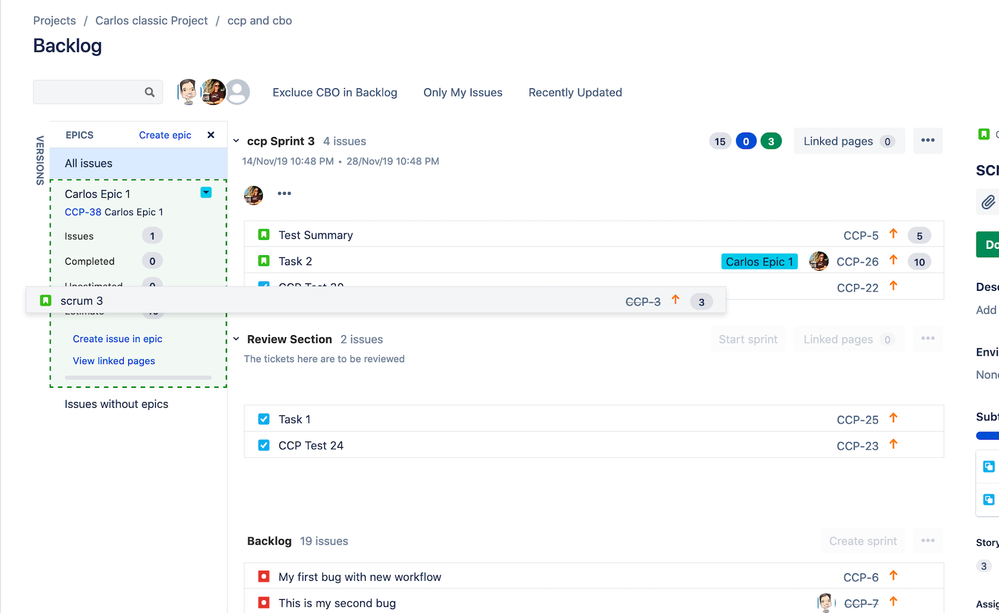Select Issues without epics
Viewport: 999px width, 613px height.
point(116,404)
